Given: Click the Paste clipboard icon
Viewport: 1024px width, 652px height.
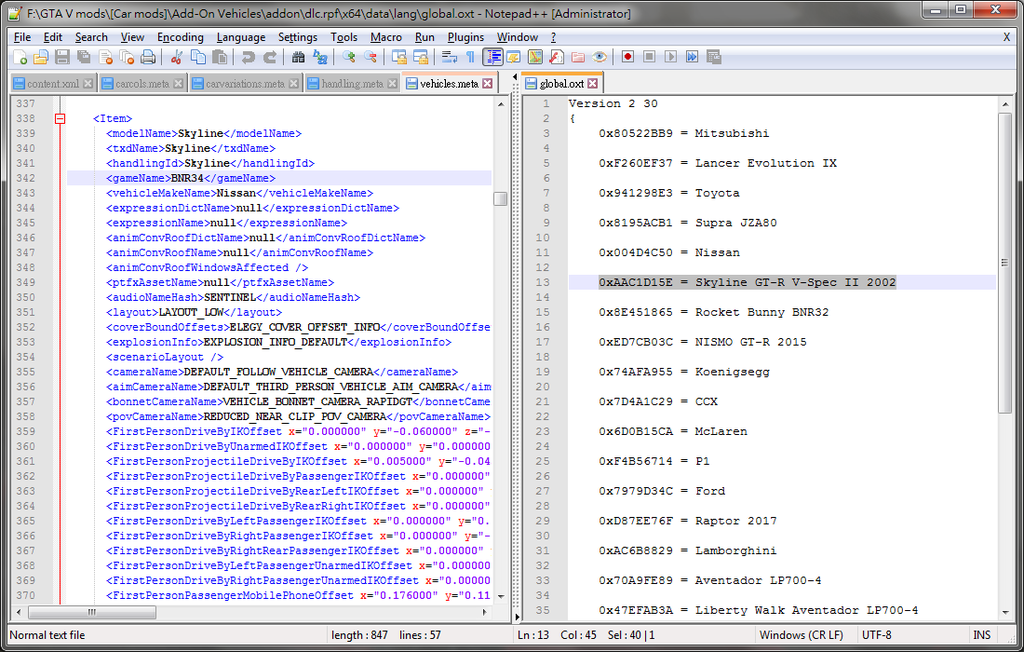Looking at the screenshot, I should [x=219, y=57].
